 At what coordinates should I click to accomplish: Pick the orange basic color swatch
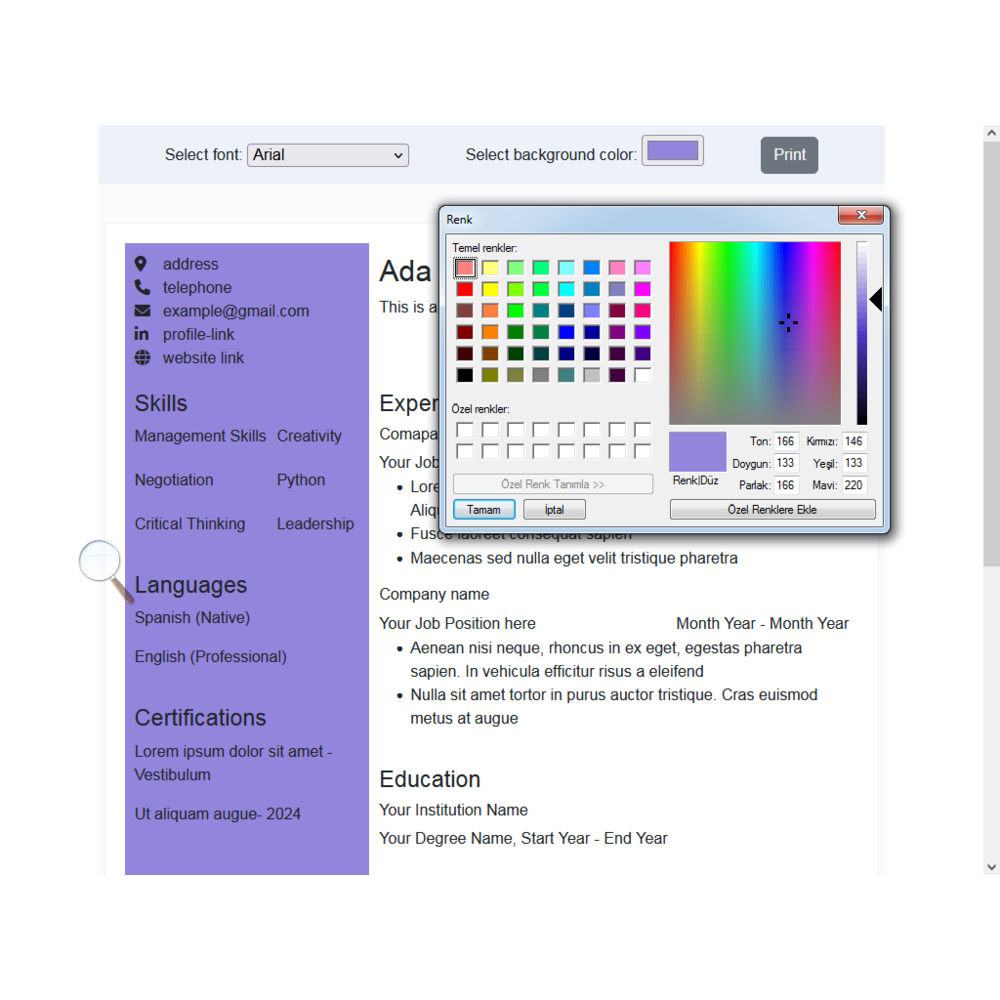click(490, 332)
